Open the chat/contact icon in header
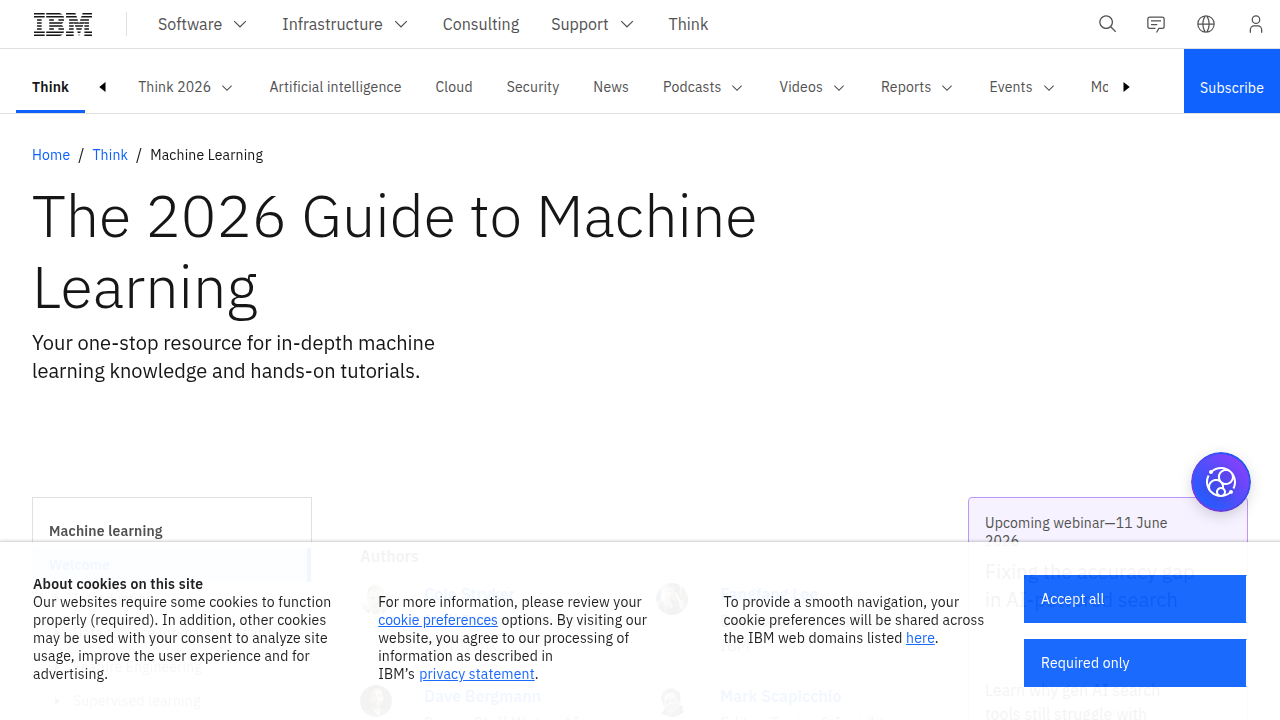Image resolution: width=1280 pixels, height=720 pixels. click(x=1156, y=24)
